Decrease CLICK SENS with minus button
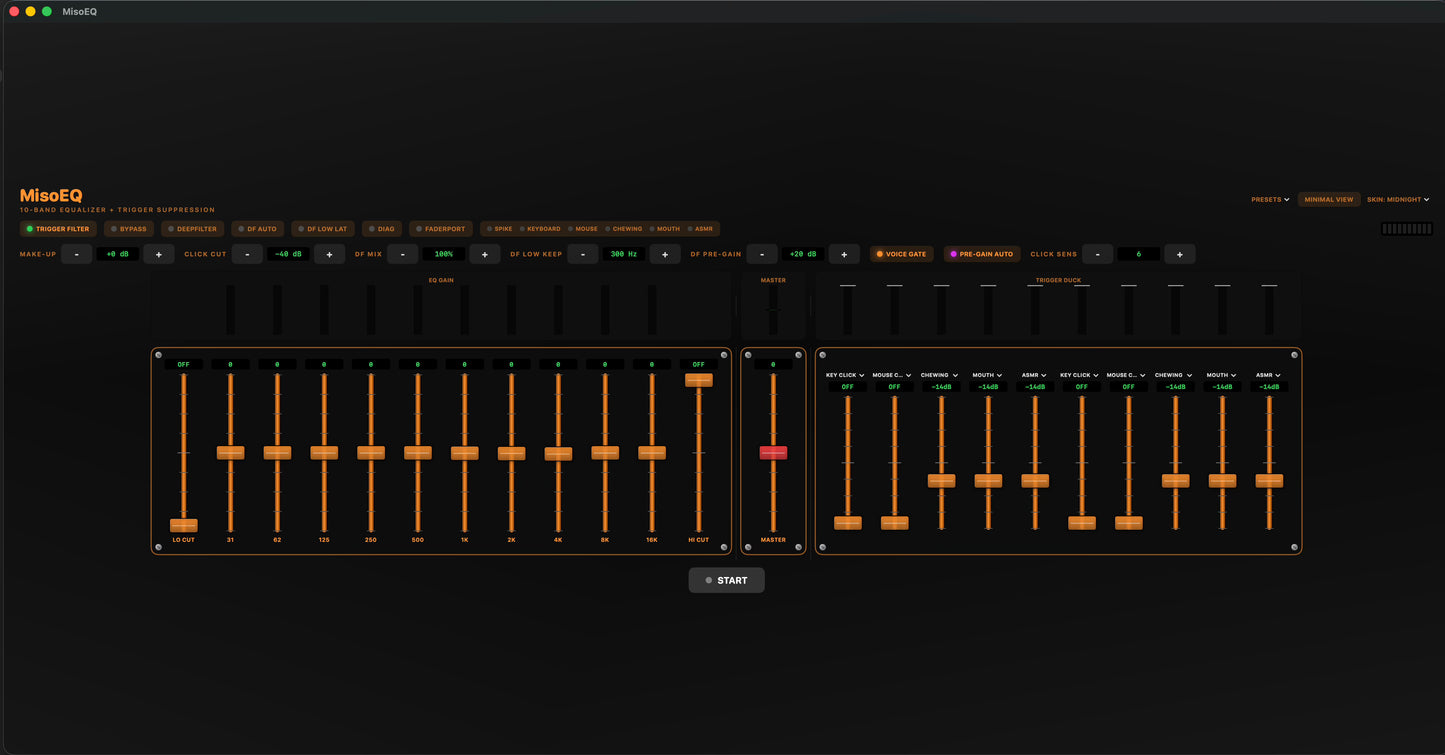 (1098, 254)
